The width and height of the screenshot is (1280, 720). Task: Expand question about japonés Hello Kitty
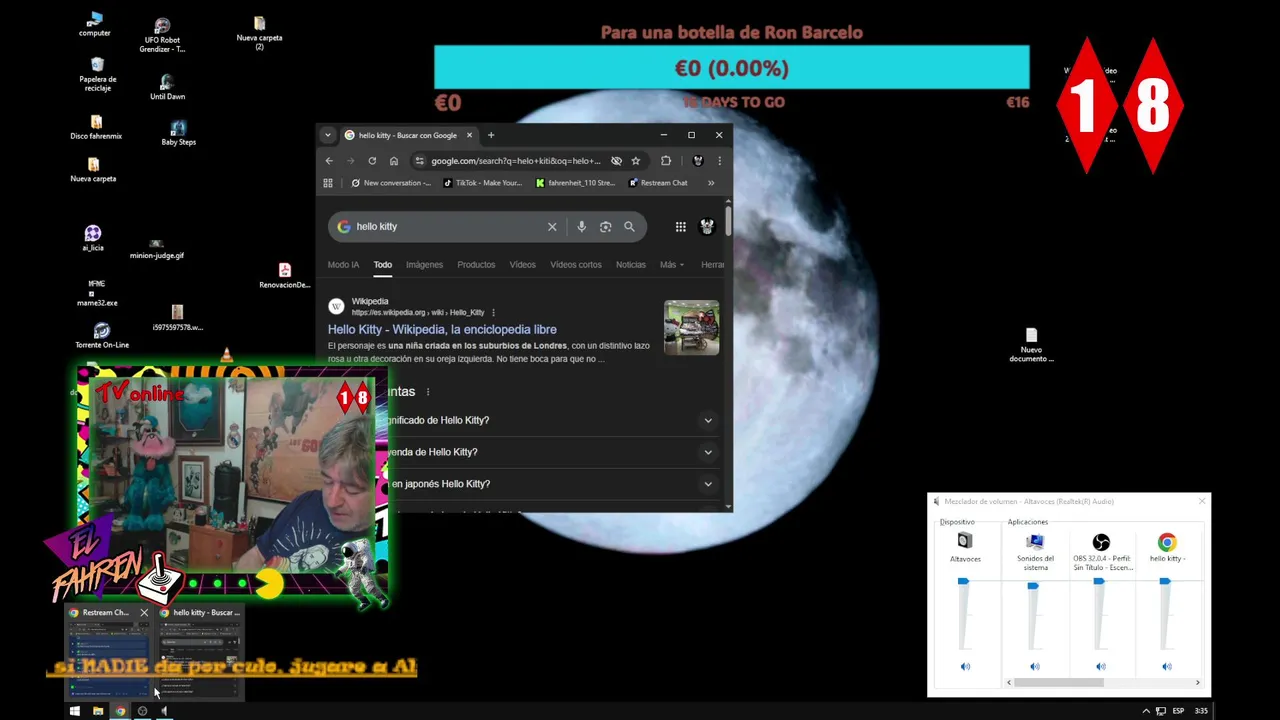pyautogui.click(x=708, y=484)
